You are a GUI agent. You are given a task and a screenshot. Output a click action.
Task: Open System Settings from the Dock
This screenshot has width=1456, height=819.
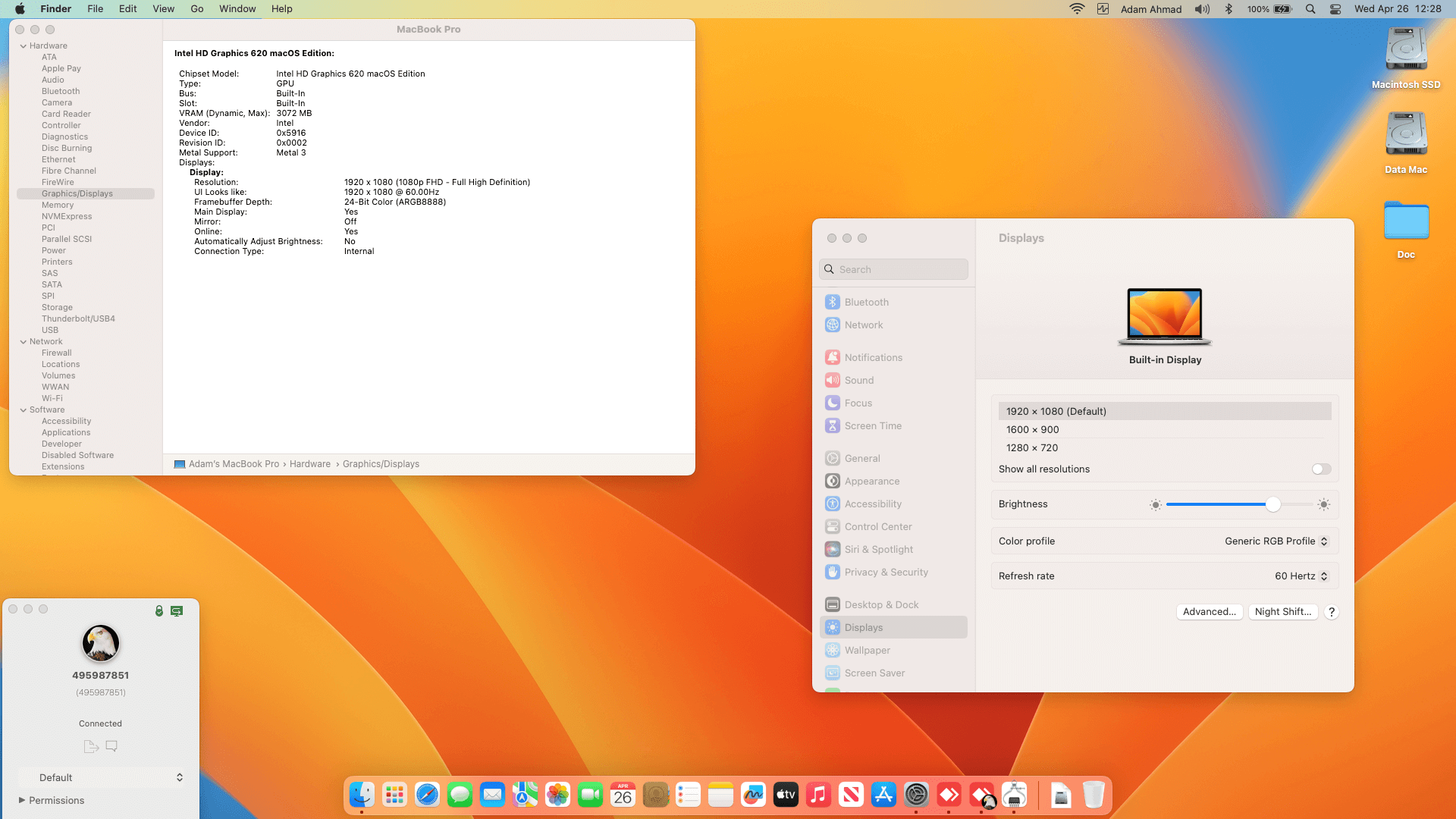(916, 795)
